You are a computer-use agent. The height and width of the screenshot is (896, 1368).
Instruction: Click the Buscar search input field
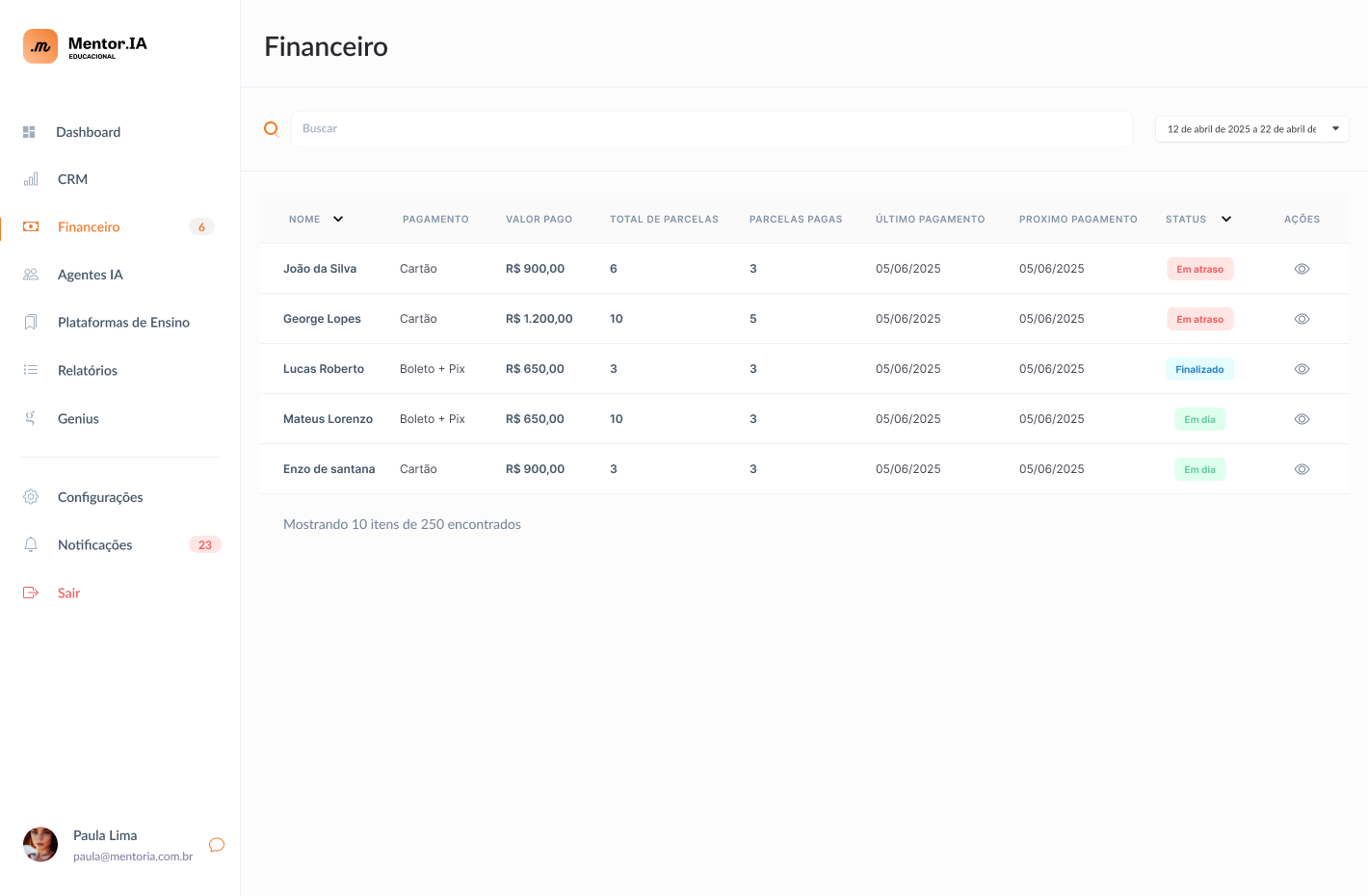pos(711,129)
